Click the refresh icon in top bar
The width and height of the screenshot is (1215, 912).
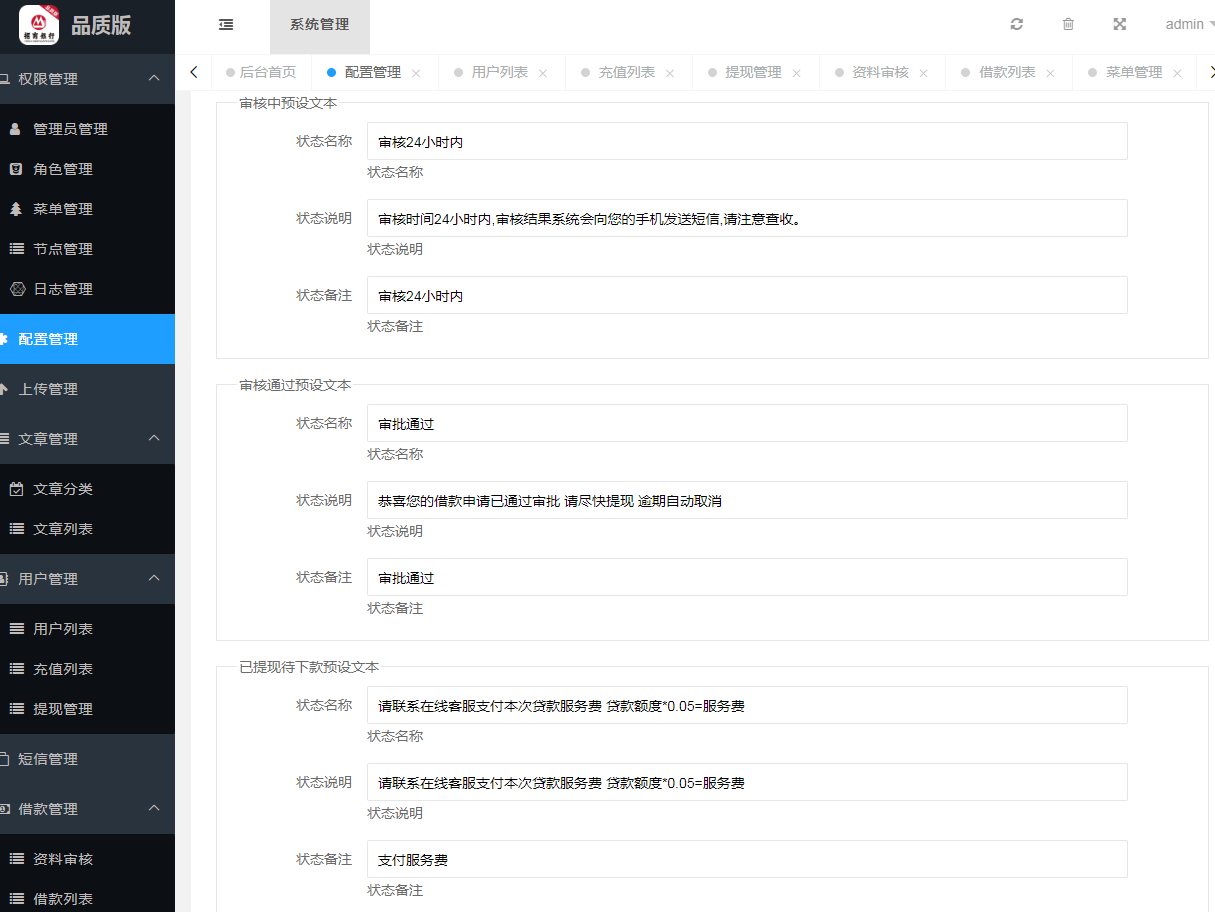[1017, 24]
